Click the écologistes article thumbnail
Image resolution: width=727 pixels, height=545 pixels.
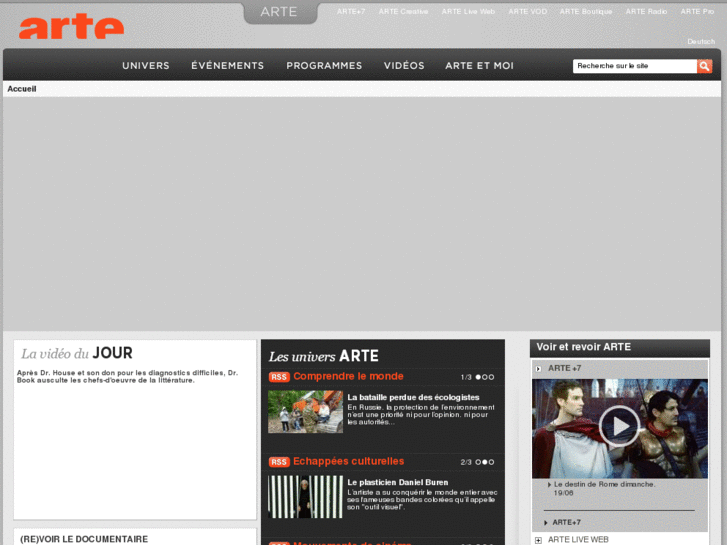306,412
